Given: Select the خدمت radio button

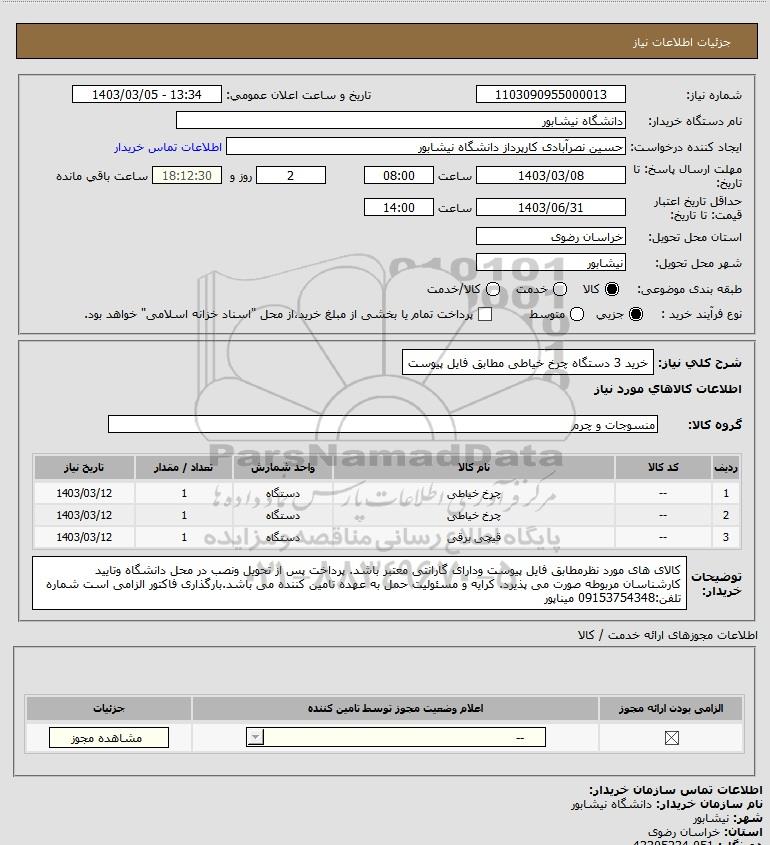Looking at the screenshot, I should (x=560, y=289).
